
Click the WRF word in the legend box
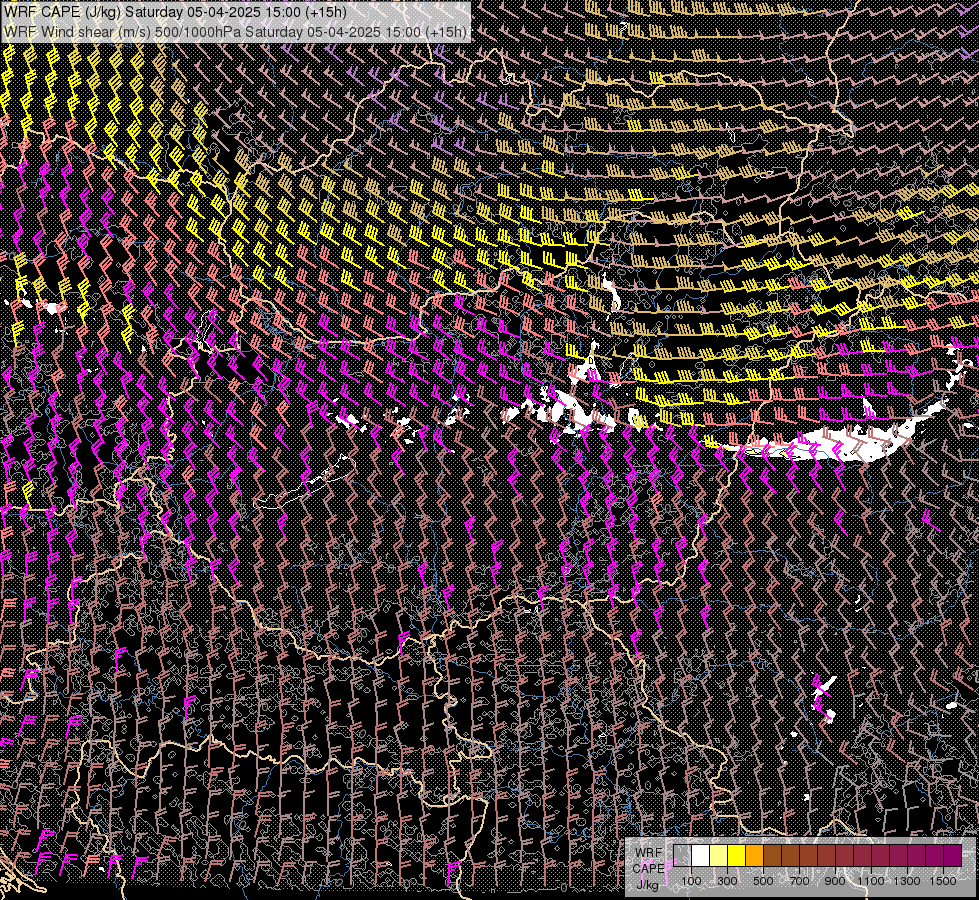coord(649,853)
